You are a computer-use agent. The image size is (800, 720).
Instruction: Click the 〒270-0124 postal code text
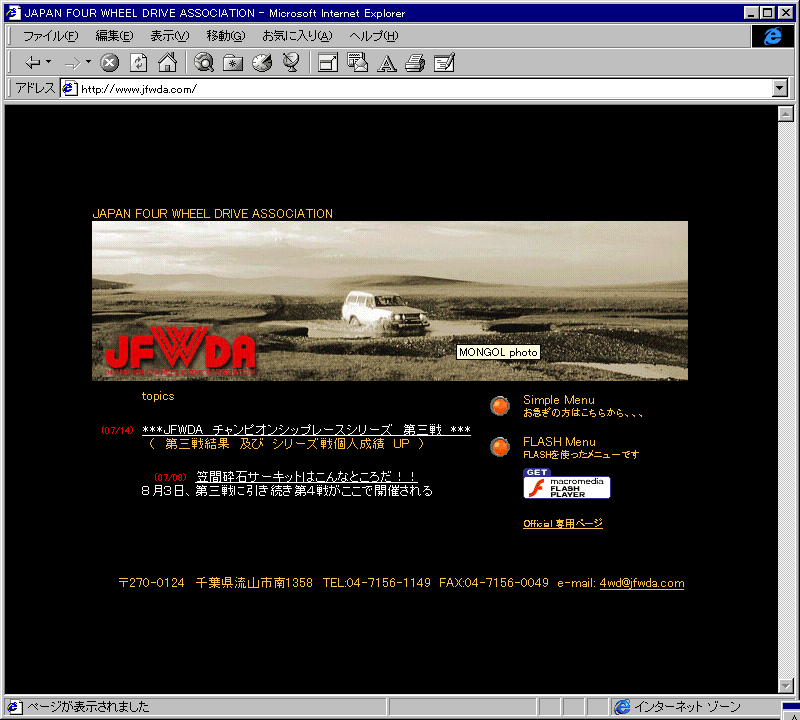[152, 583]
